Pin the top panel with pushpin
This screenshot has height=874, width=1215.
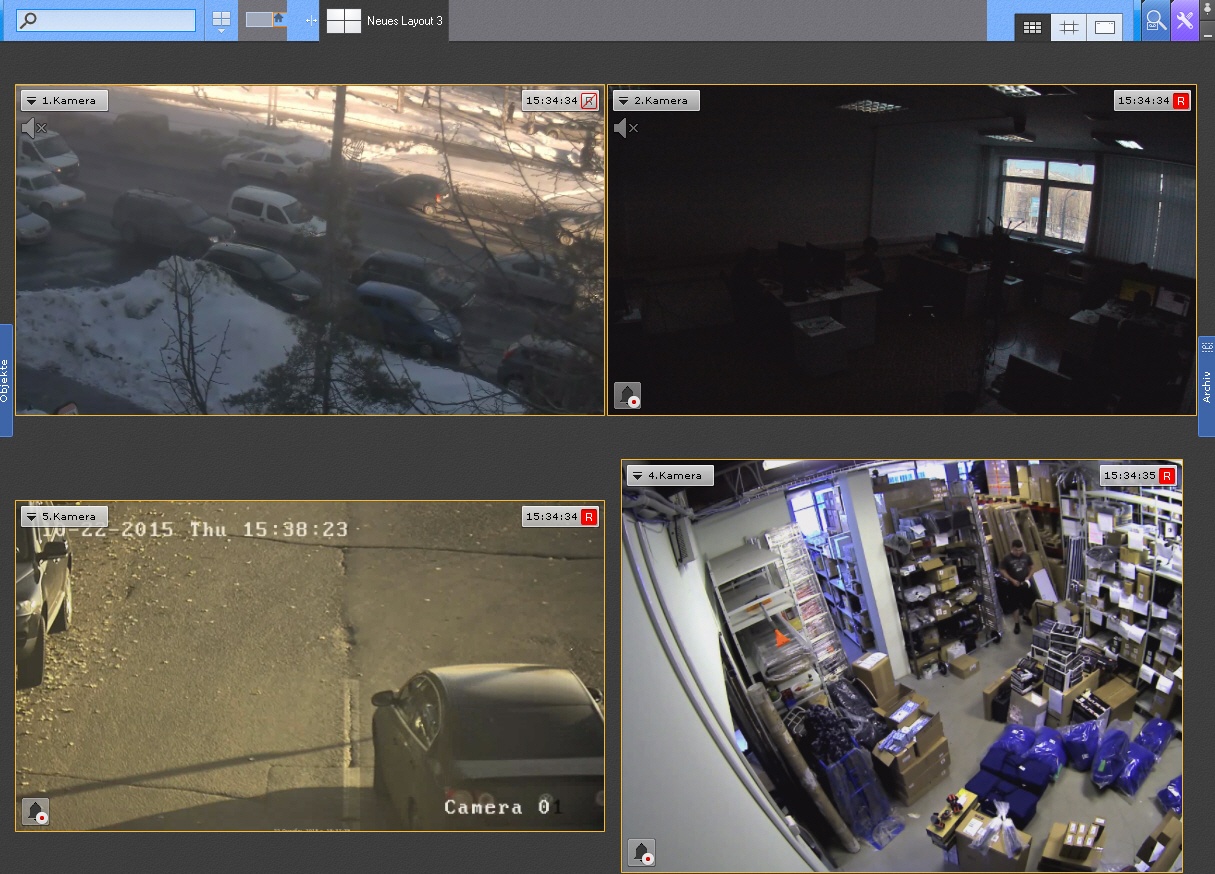coord(1207,6)
